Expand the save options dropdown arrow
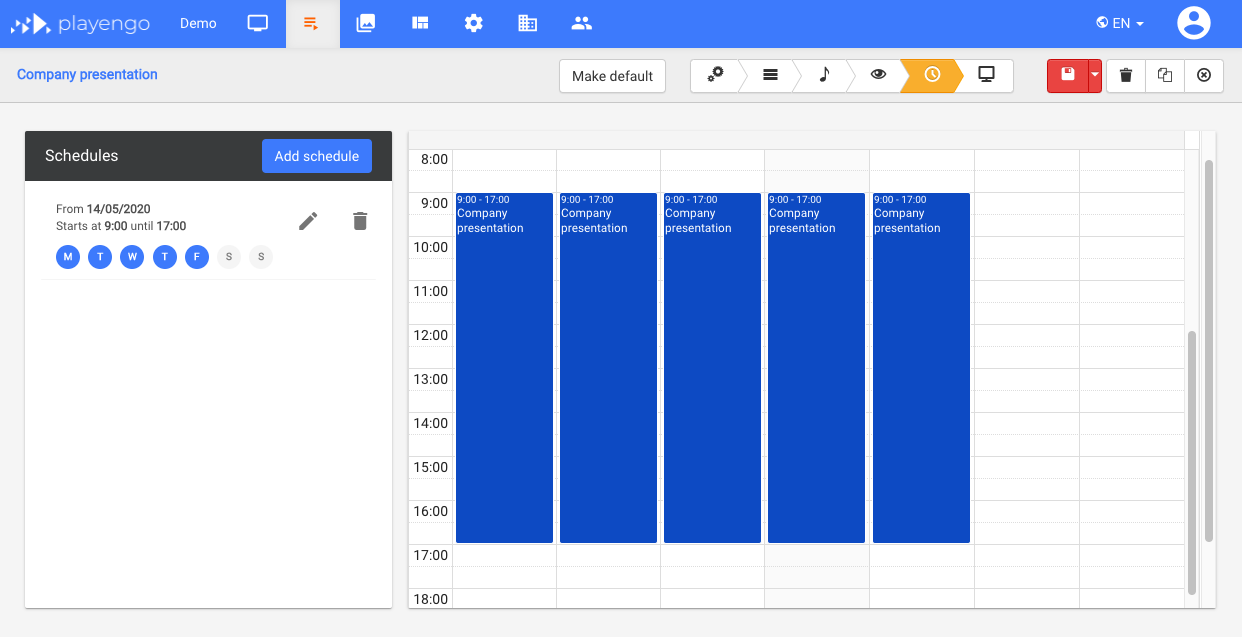The image size is (1242, 637). pyautogui.click(x=1095, y=76)
